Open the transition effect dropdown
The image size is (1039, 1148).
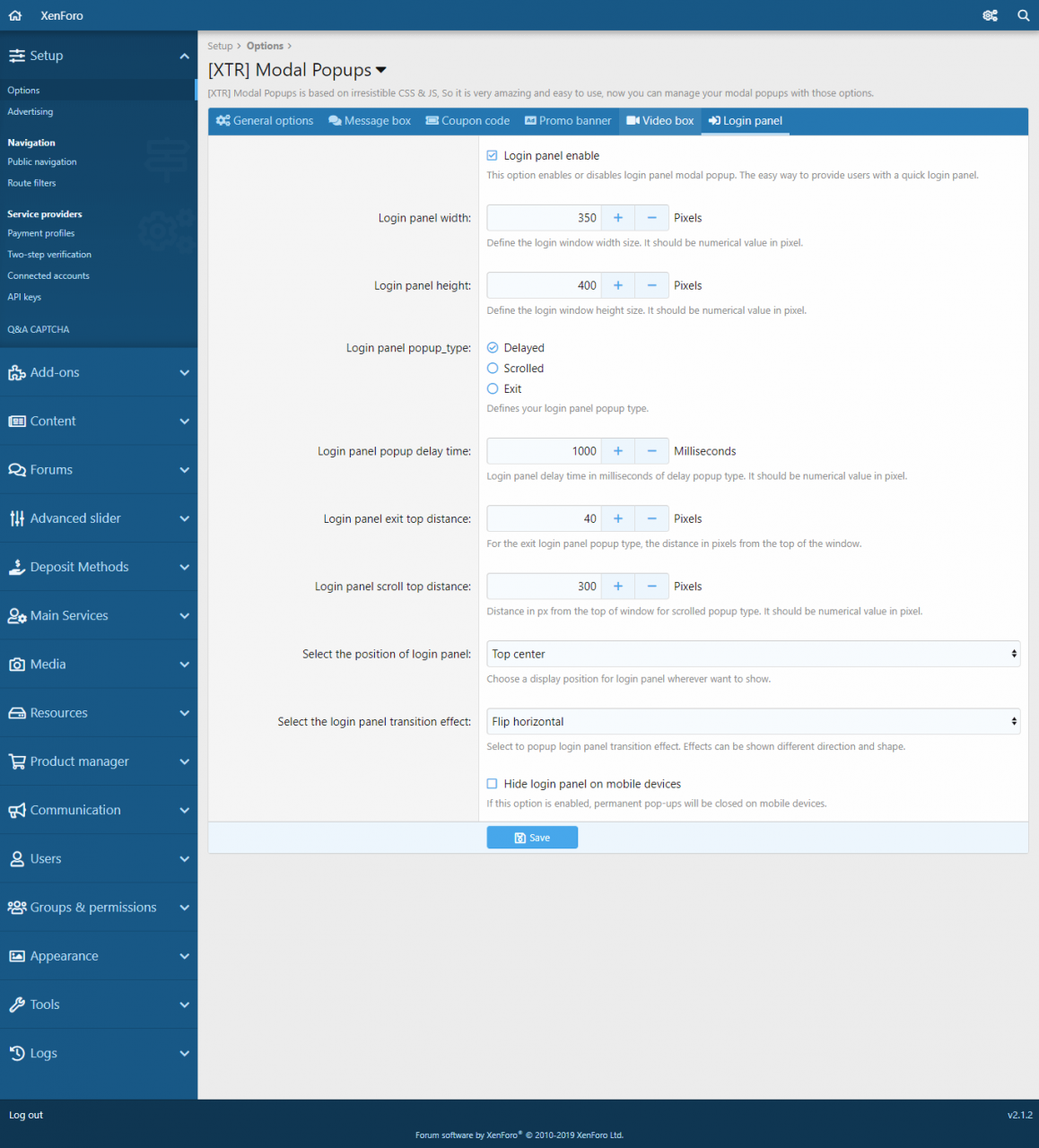752,722
